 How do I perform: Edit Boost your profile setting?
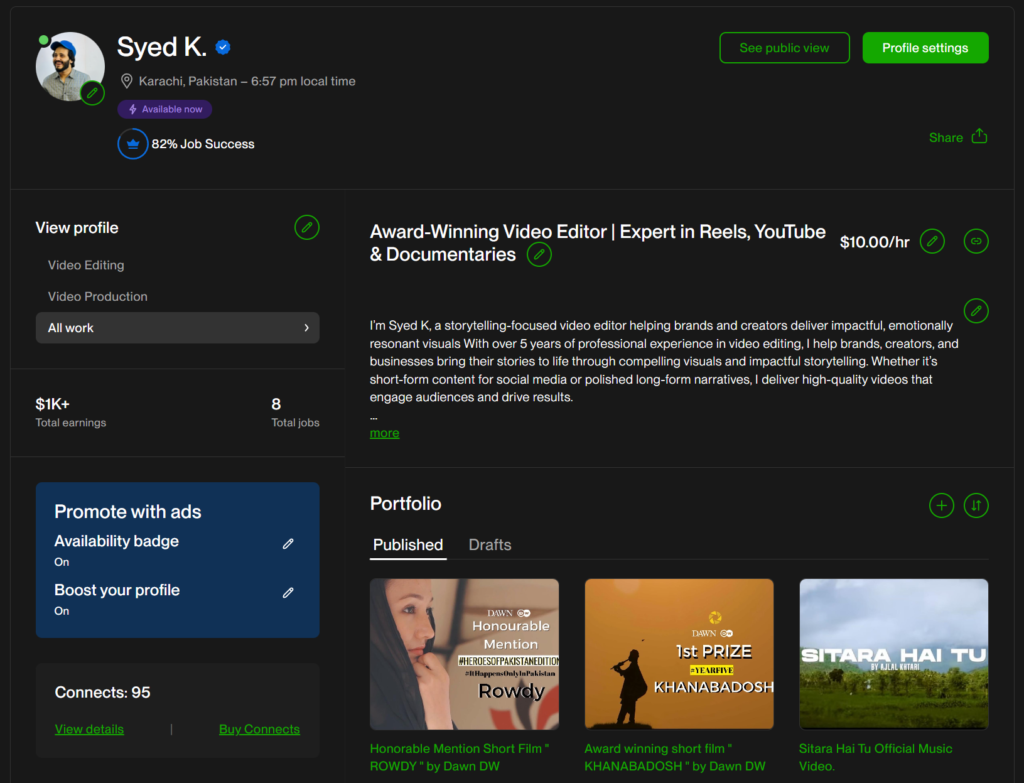(x=288, y=592)
